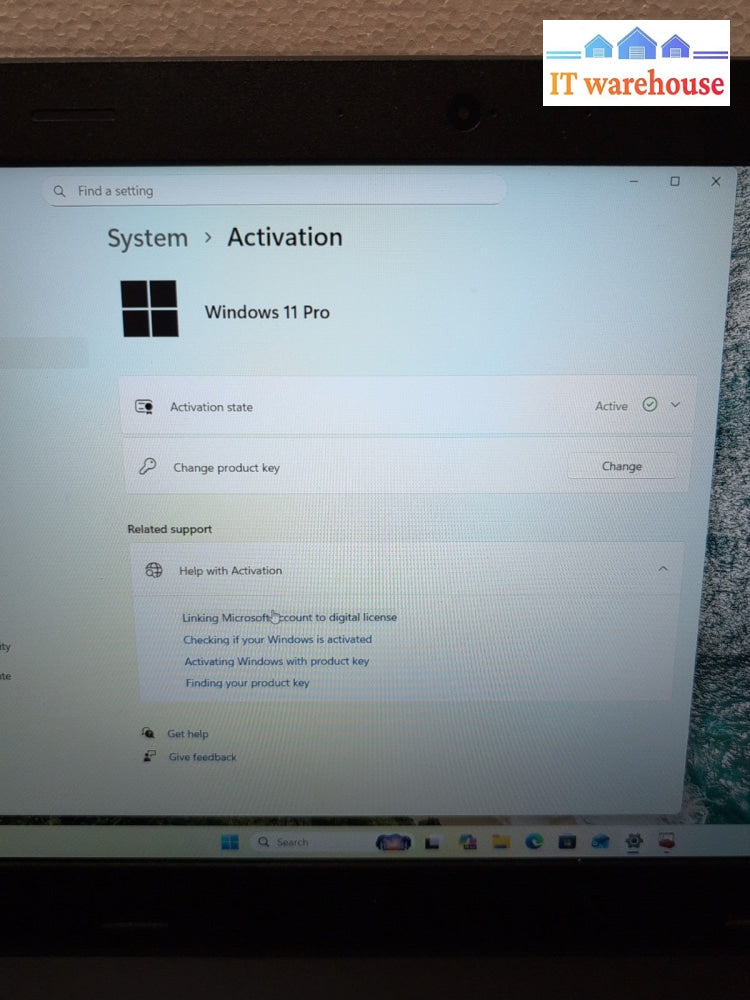
Task: Open Microsoft Store from the taskbar
Action: pos(567,842)
